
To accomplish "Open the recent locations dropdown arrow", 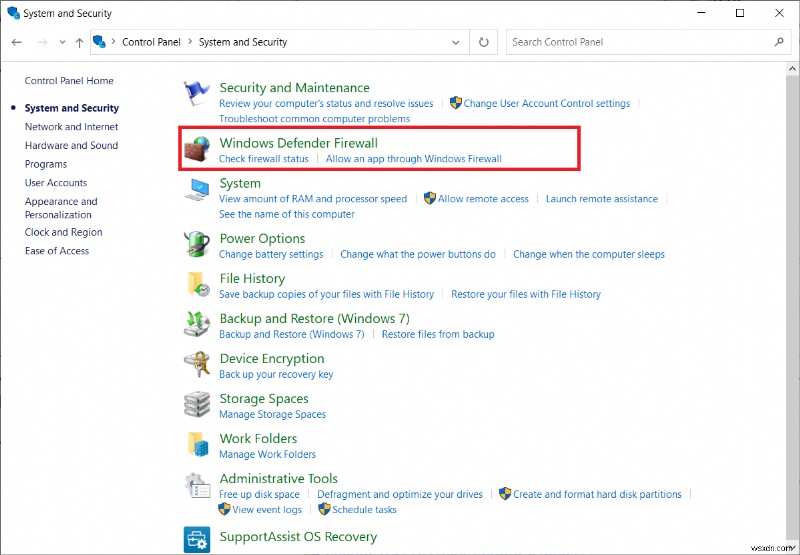I will tap(62, 42).
